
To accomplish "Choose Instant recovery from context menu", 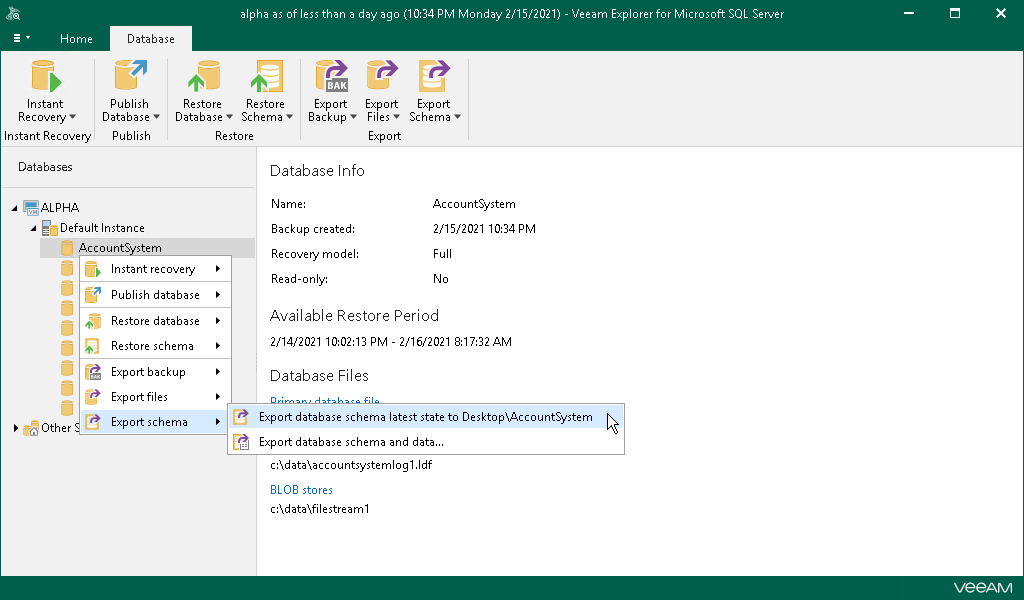I will tap(155, 269).
